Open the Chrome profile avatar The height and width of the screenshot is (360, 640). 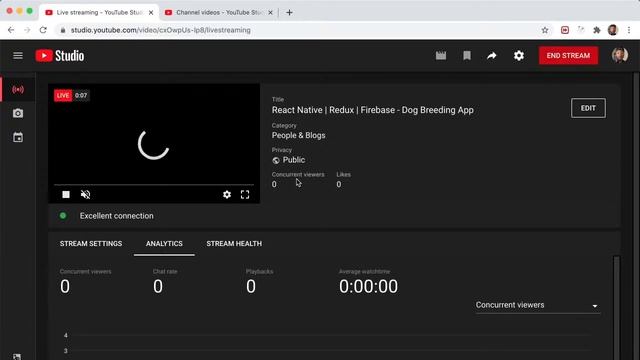pyautogui.click(x=612, y=30)
